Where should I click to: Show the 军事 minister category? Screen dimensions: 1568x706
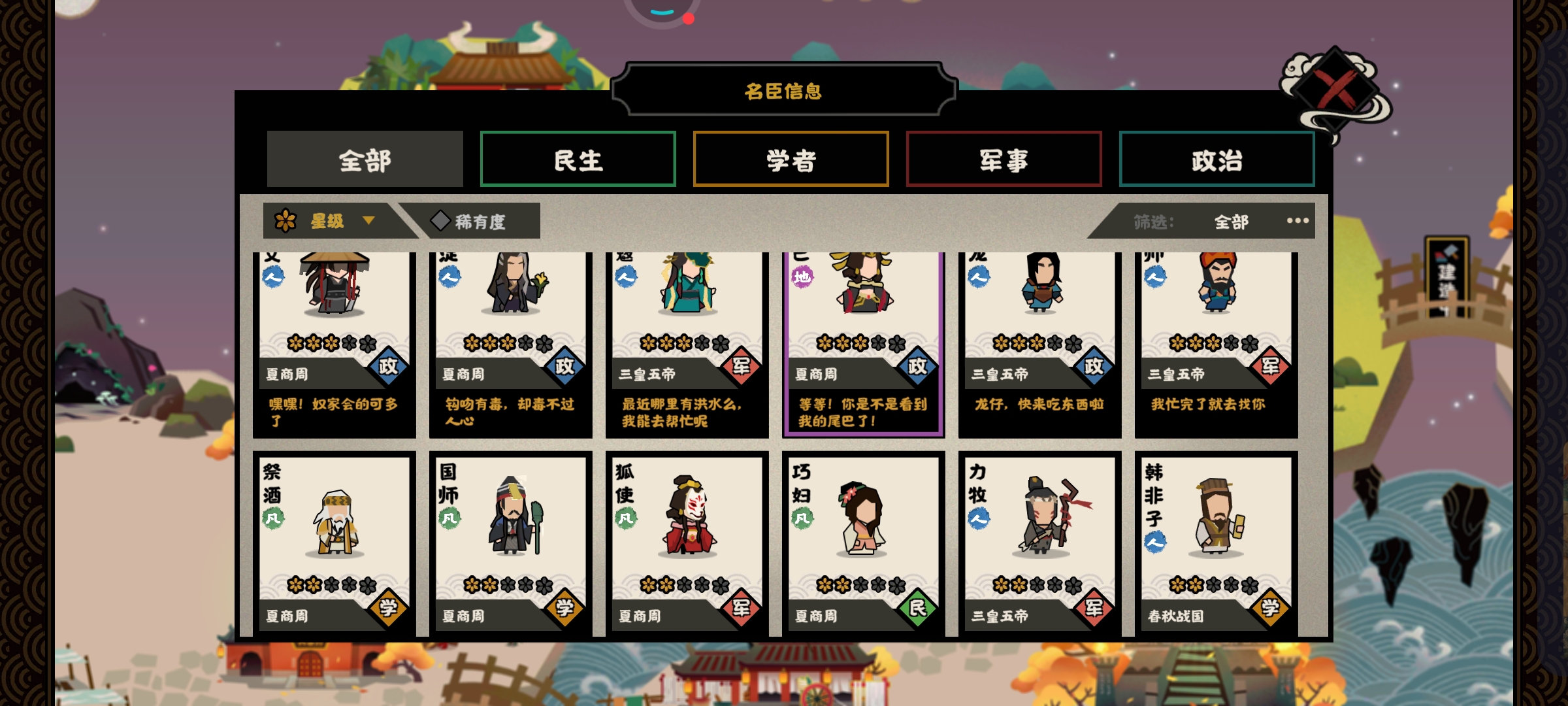(x=1004, y=160)
